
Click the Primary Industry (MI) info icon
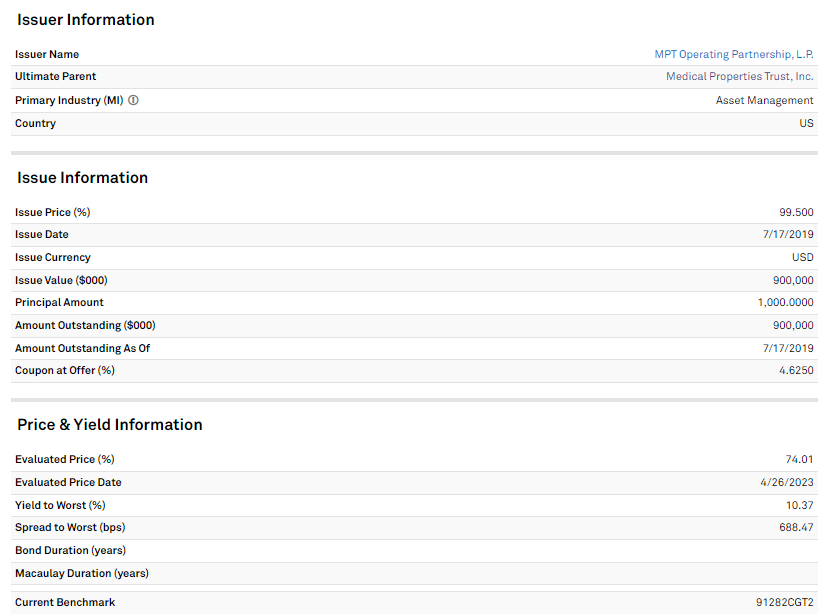pos(134,100)
